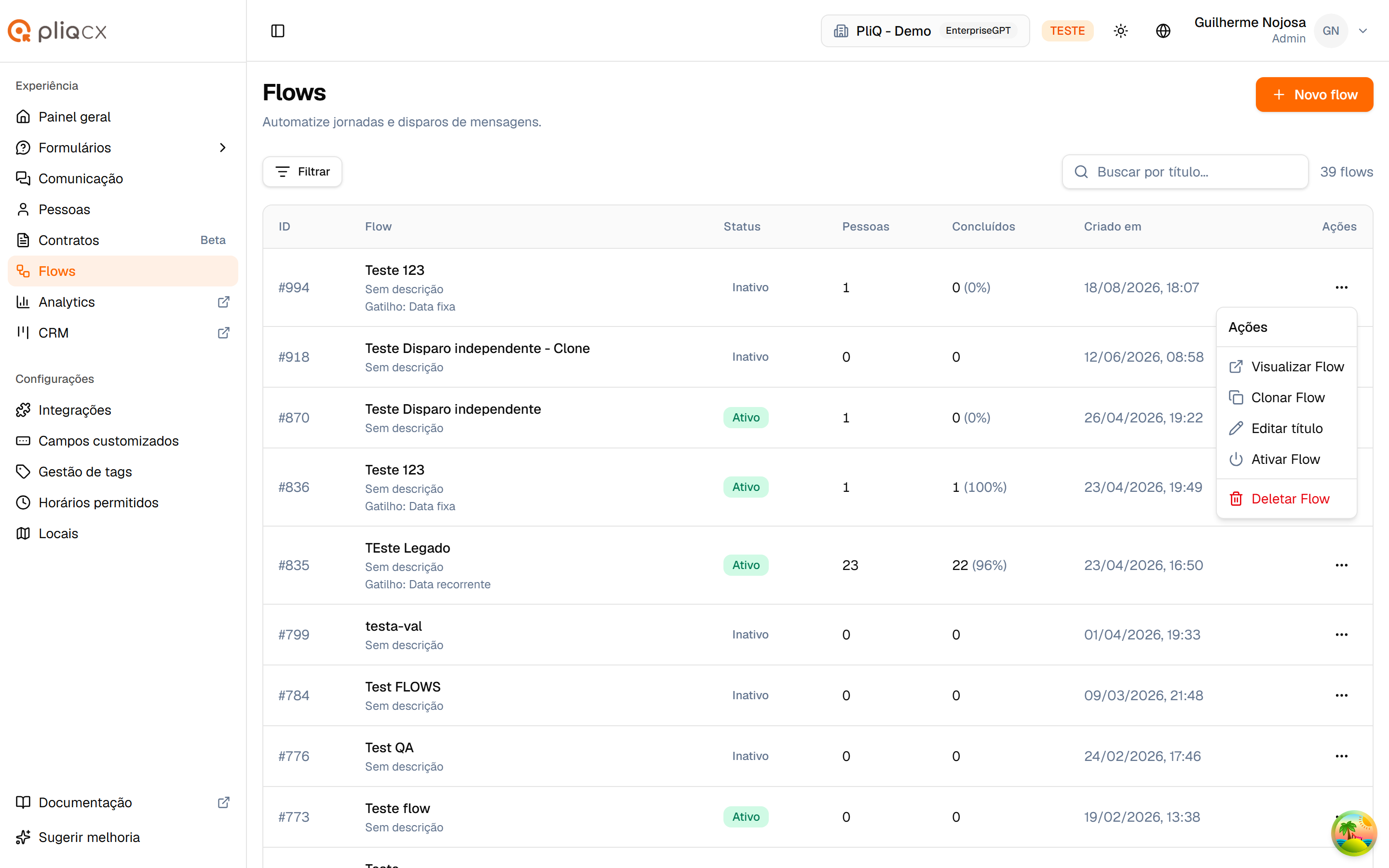Open Campos customizados settings
The height and width of the screenshot is (868, 1389).
[x=123, y=441]
